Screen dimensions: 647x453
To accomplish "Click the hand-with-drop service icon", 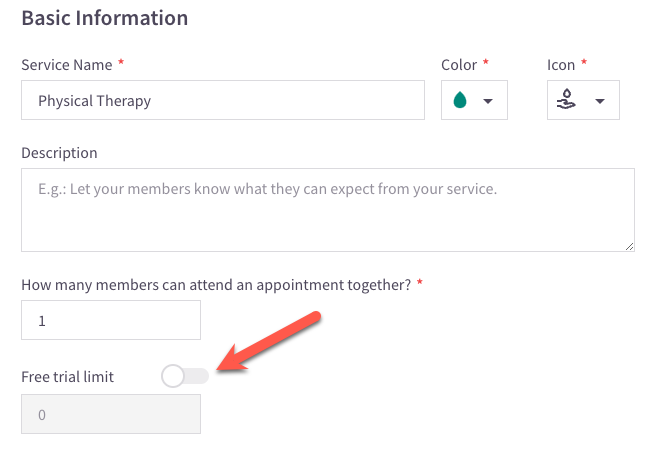I will [x=566, y=99].
